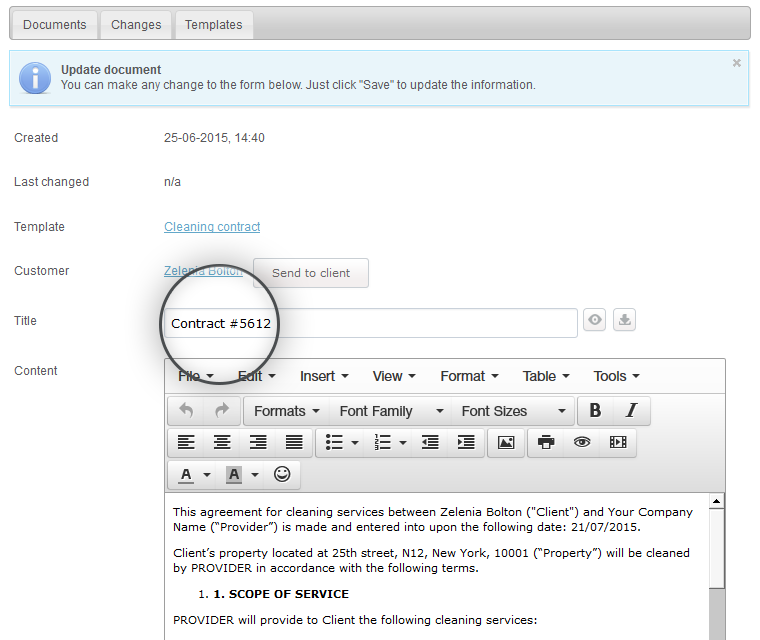This screenshot has width=760, height=640.
Task: Open the editor Edit menu
Action: coord(256,376)
